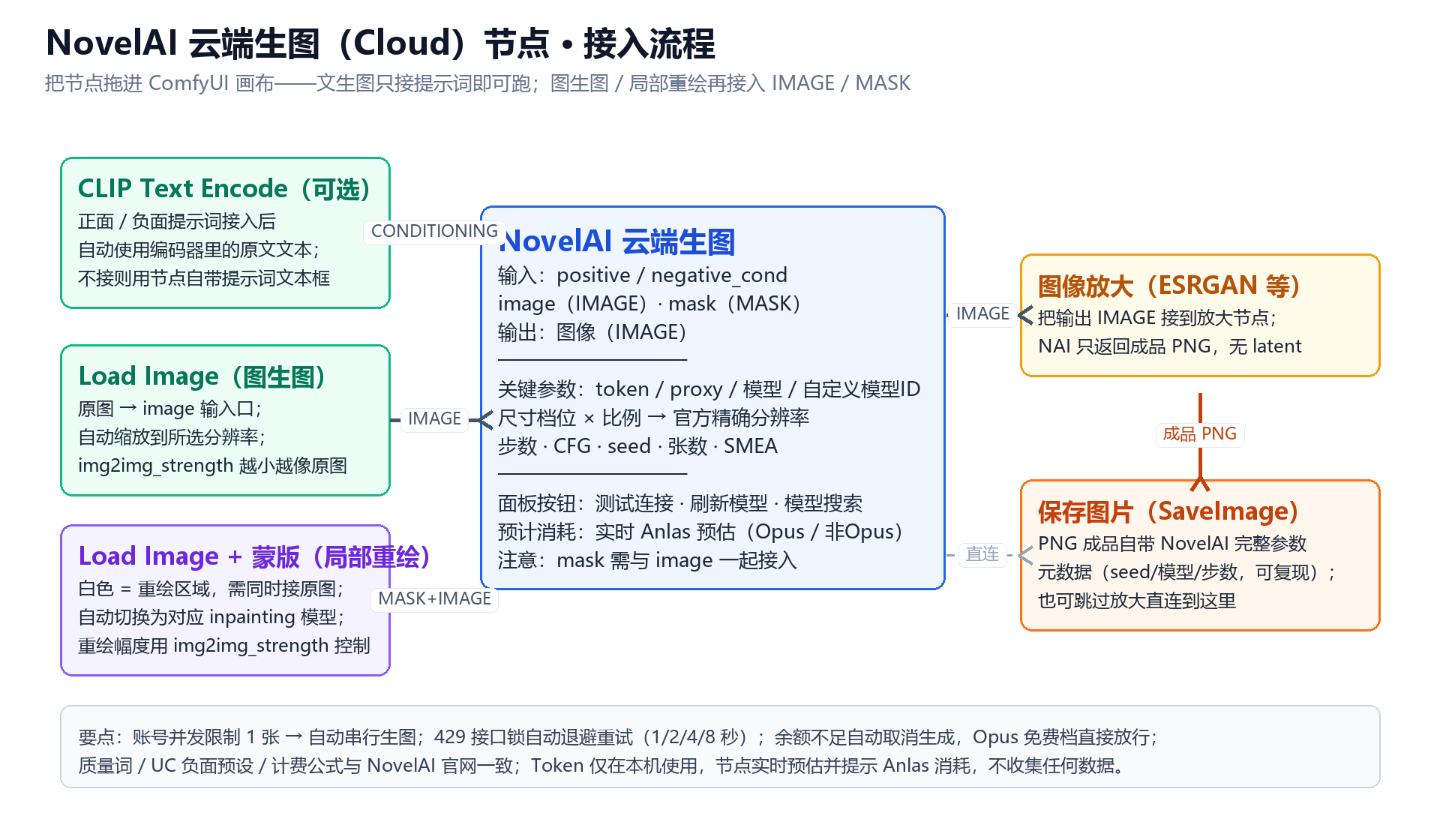The image size is (1440, 840).
Task: Select the central "NovelAI 云端生图" node heading
Action: click(616, 241)
